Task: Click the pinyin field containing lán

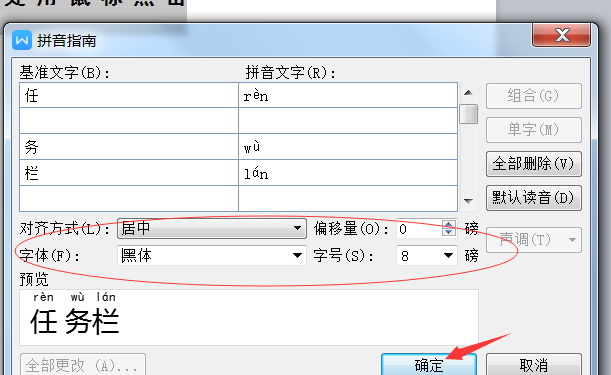Action: (348, 173)
